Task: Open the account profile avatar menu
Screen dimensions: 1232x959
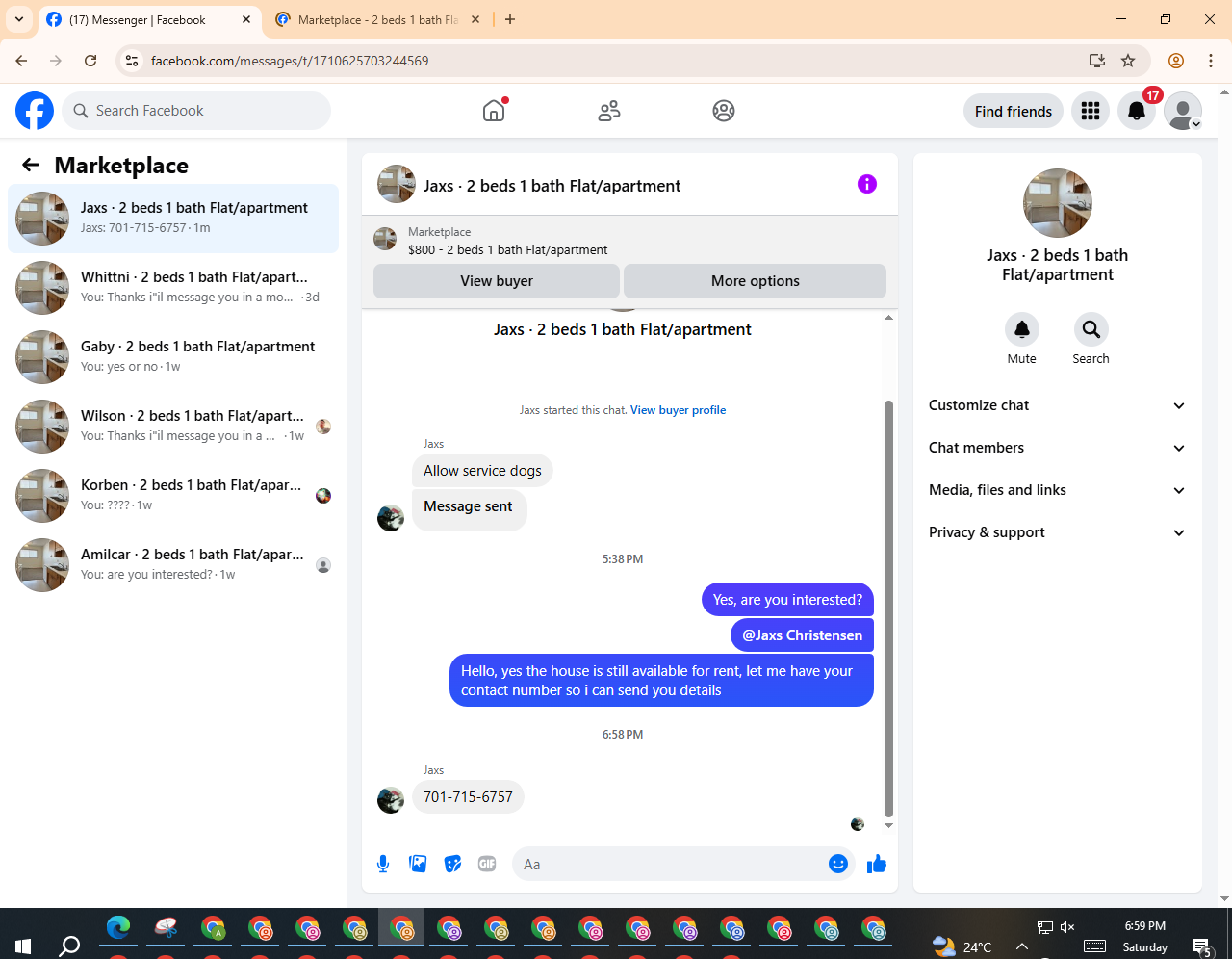Action: (1183, 111)
